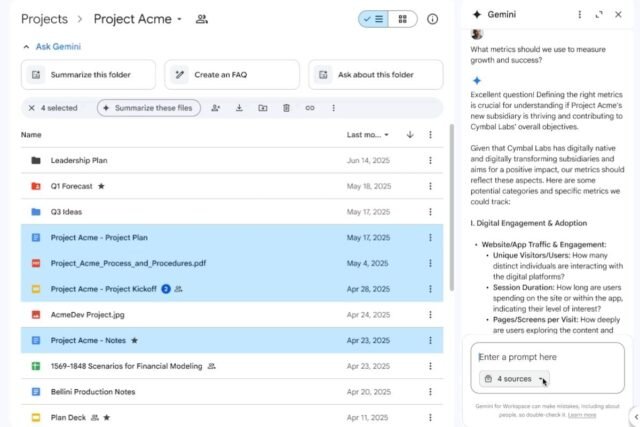Open the 4 sources dropdown
640x427 pixels.
tap(514, 379)
